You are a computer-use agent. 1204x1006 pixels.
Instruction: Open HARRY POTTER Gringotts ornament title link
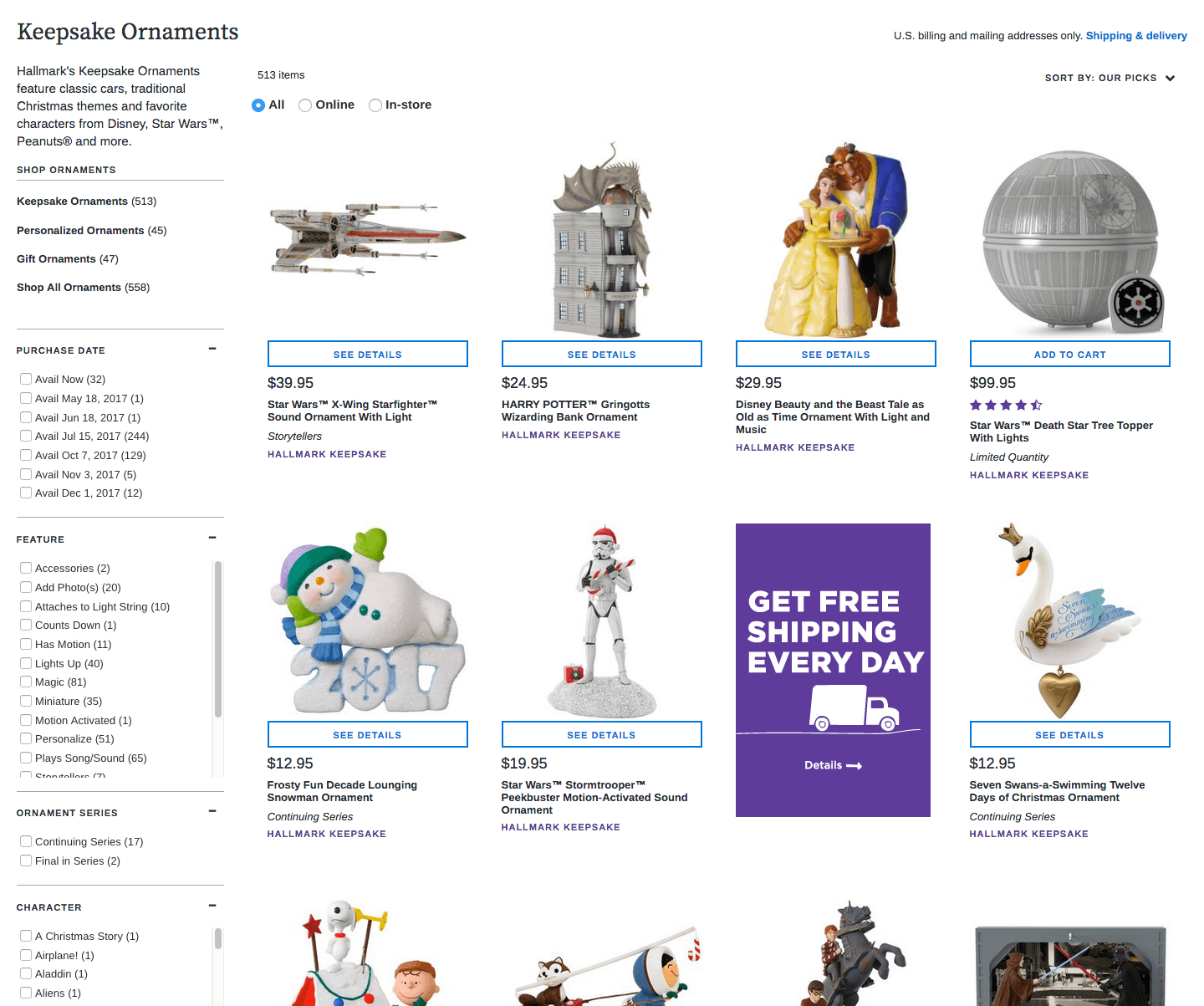tap(575, 411)
